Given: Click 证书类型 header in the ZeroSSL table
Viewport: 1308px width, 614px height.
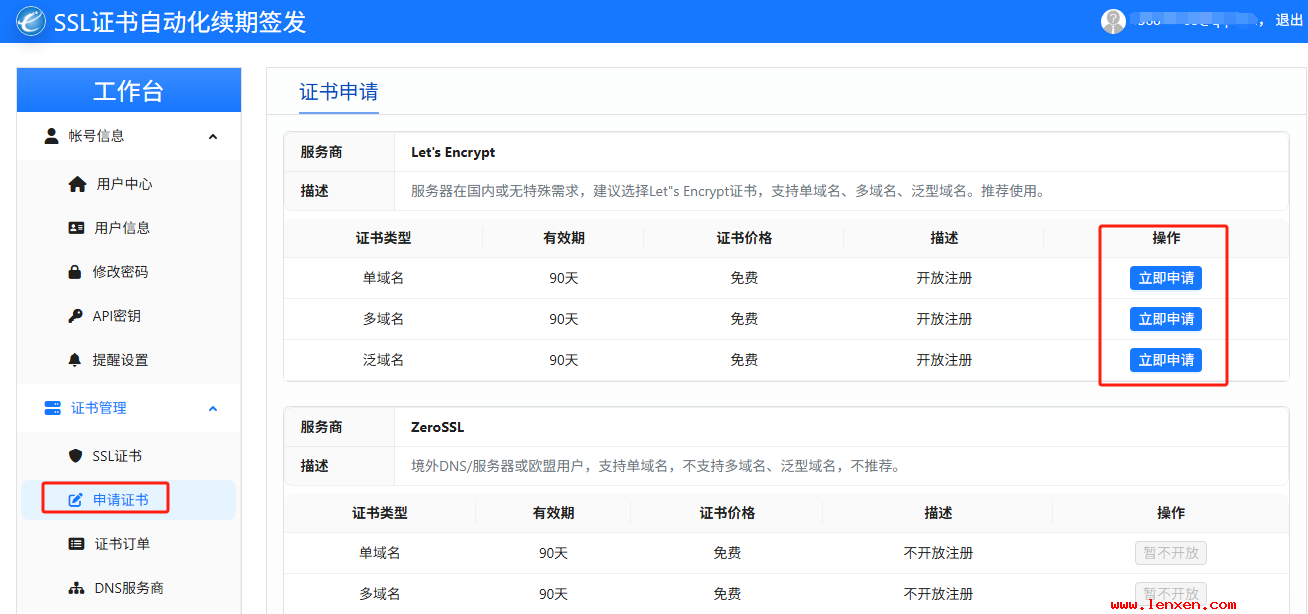Looking at the screenshot, I should pos(380,513).
